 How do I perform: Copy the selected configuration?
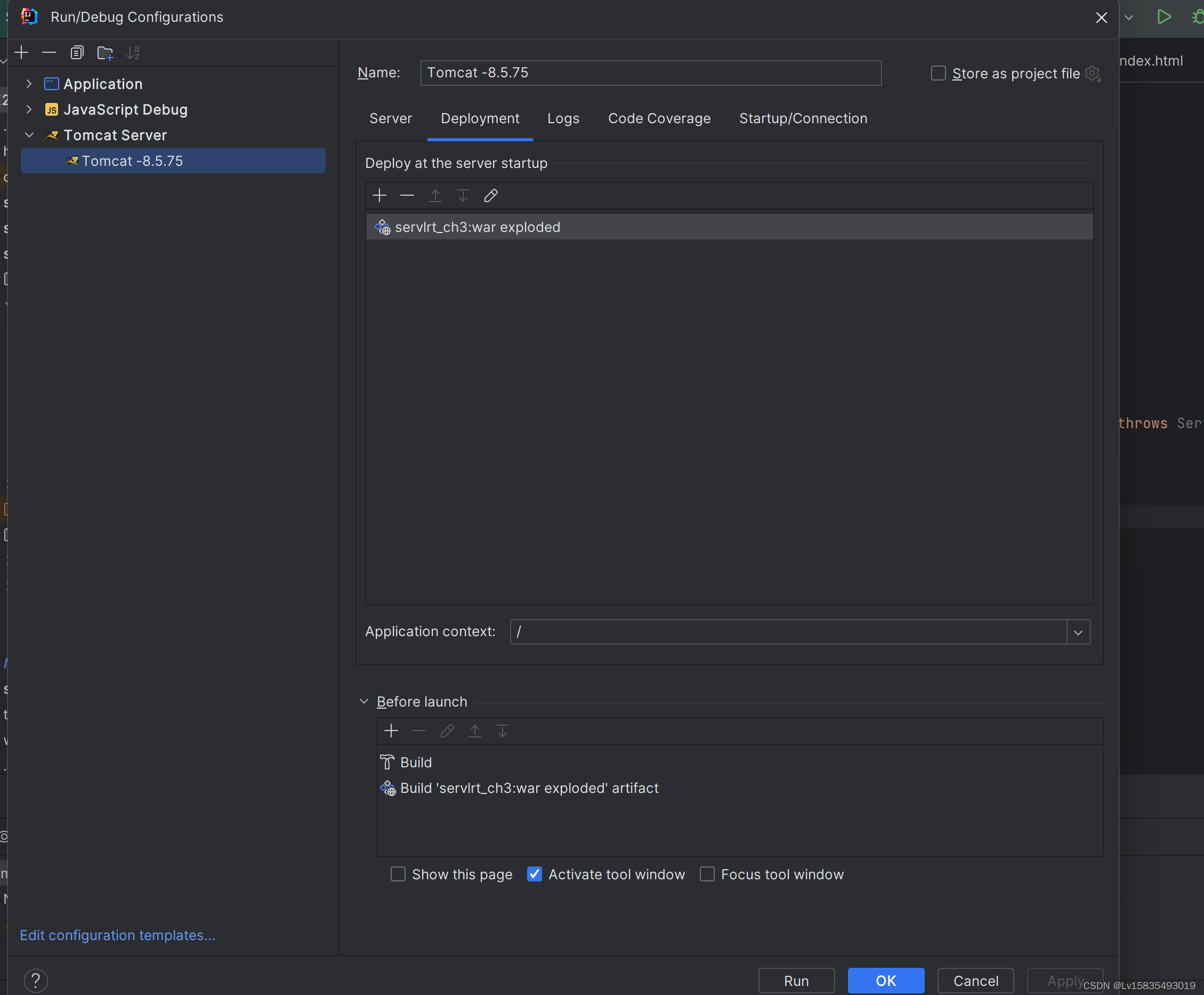[x=77, y=53]
